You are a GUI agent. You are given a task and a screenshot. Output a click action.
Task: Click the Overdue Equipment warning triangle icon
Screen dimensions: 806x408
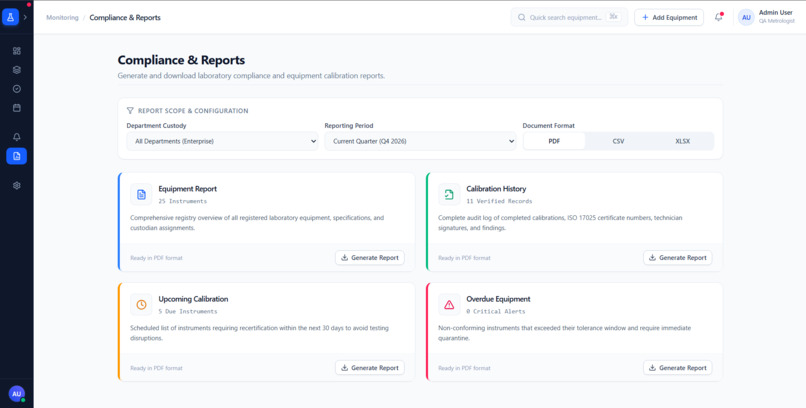449,305
